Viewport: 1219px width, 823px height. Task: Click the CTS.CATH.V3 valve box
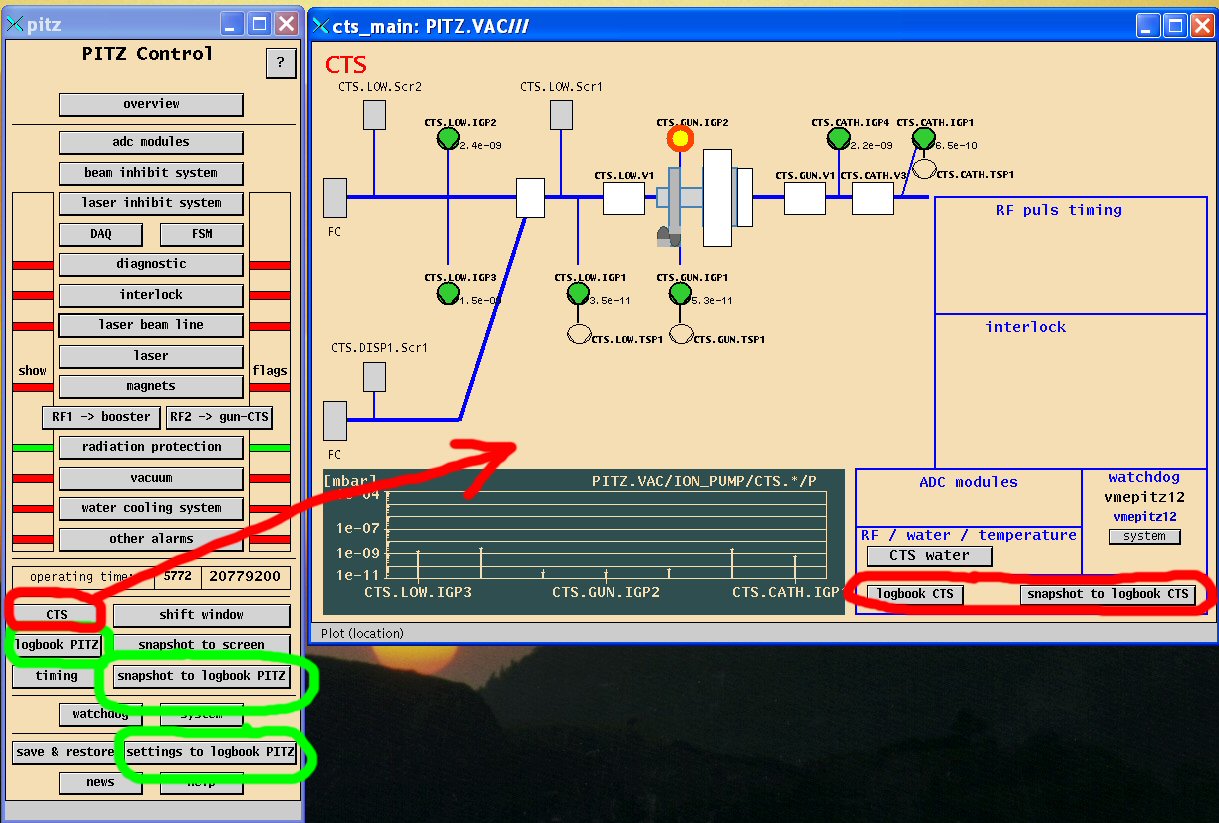pos(872,198)
